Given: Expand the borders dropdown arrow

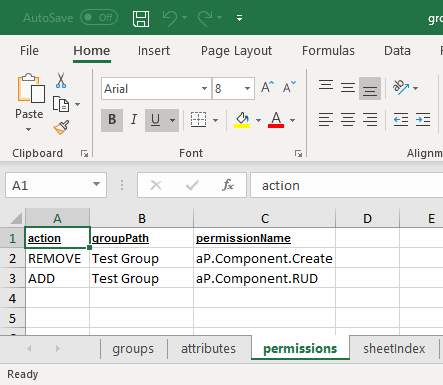Looking at the screenshot, I should tap(215, 120).
